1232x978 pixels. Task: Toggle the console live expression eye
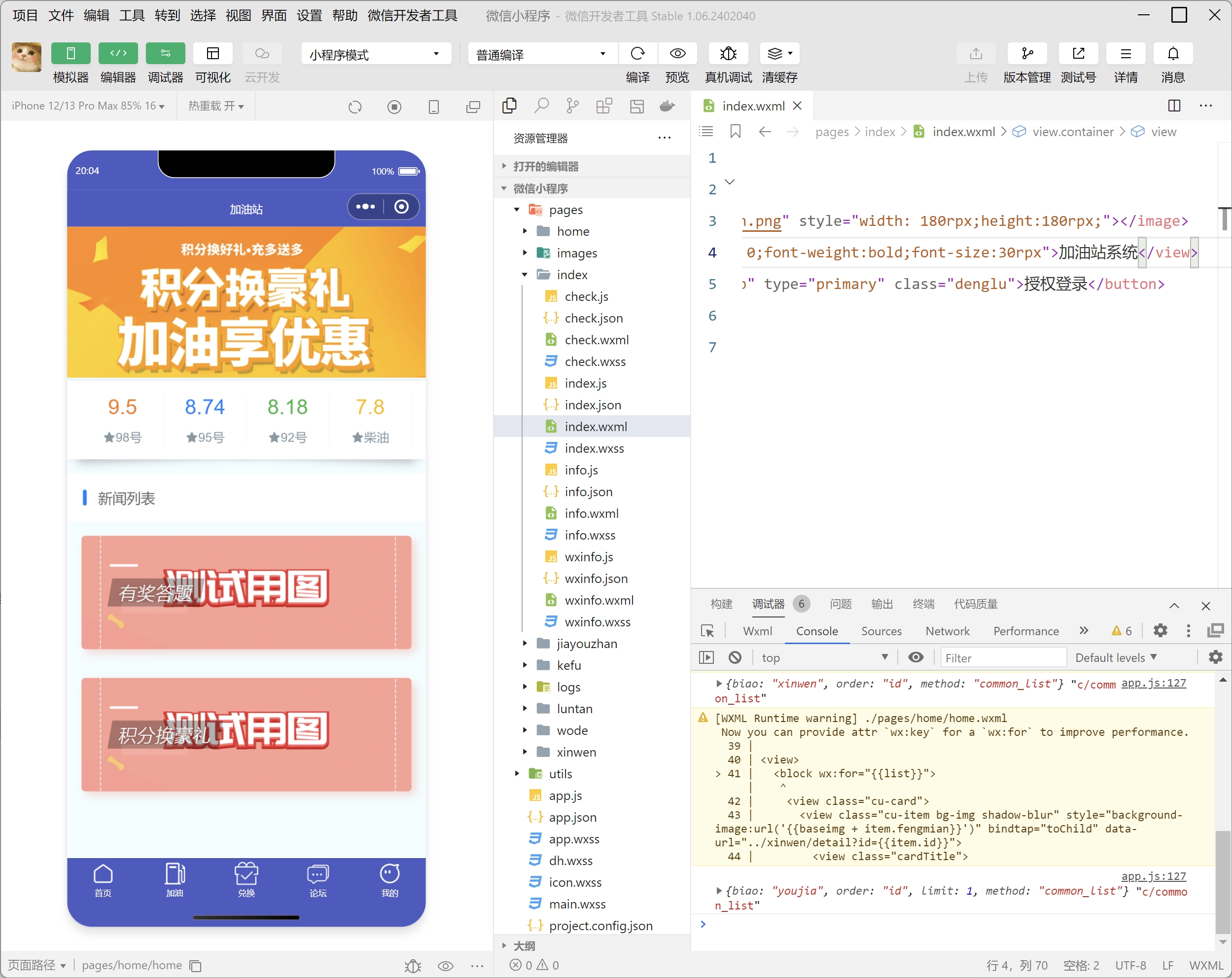pos(916,658)
